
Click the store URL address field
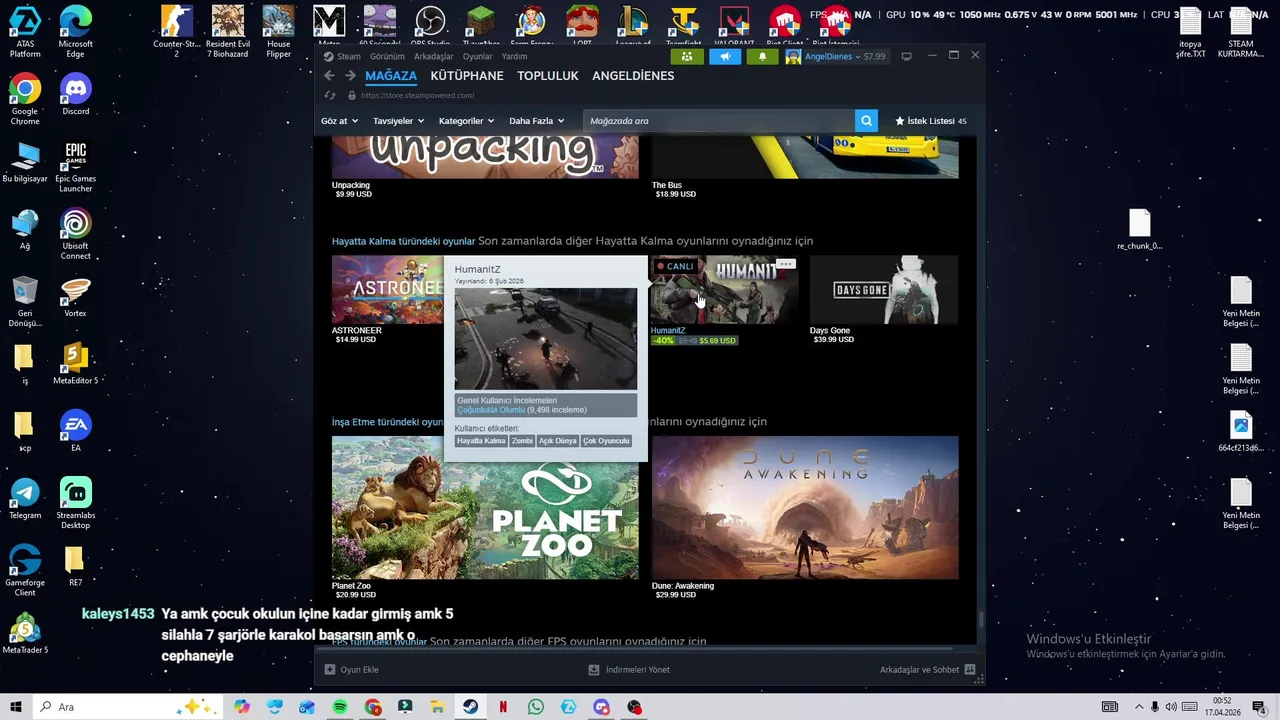point(417,95)
